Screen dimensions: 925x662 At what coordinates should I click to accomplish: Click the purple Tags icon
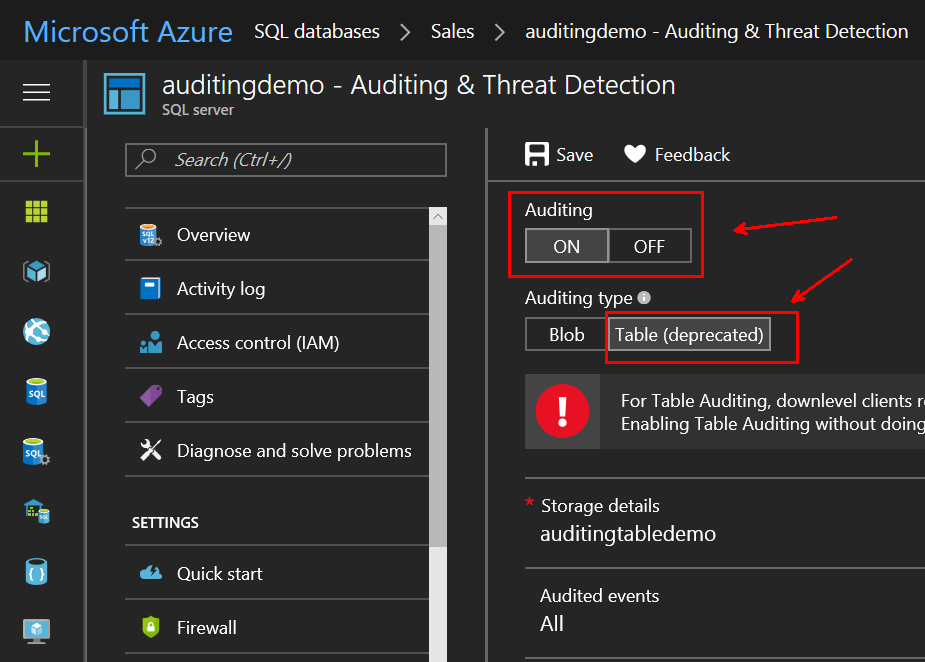click(x=151, y=396)
